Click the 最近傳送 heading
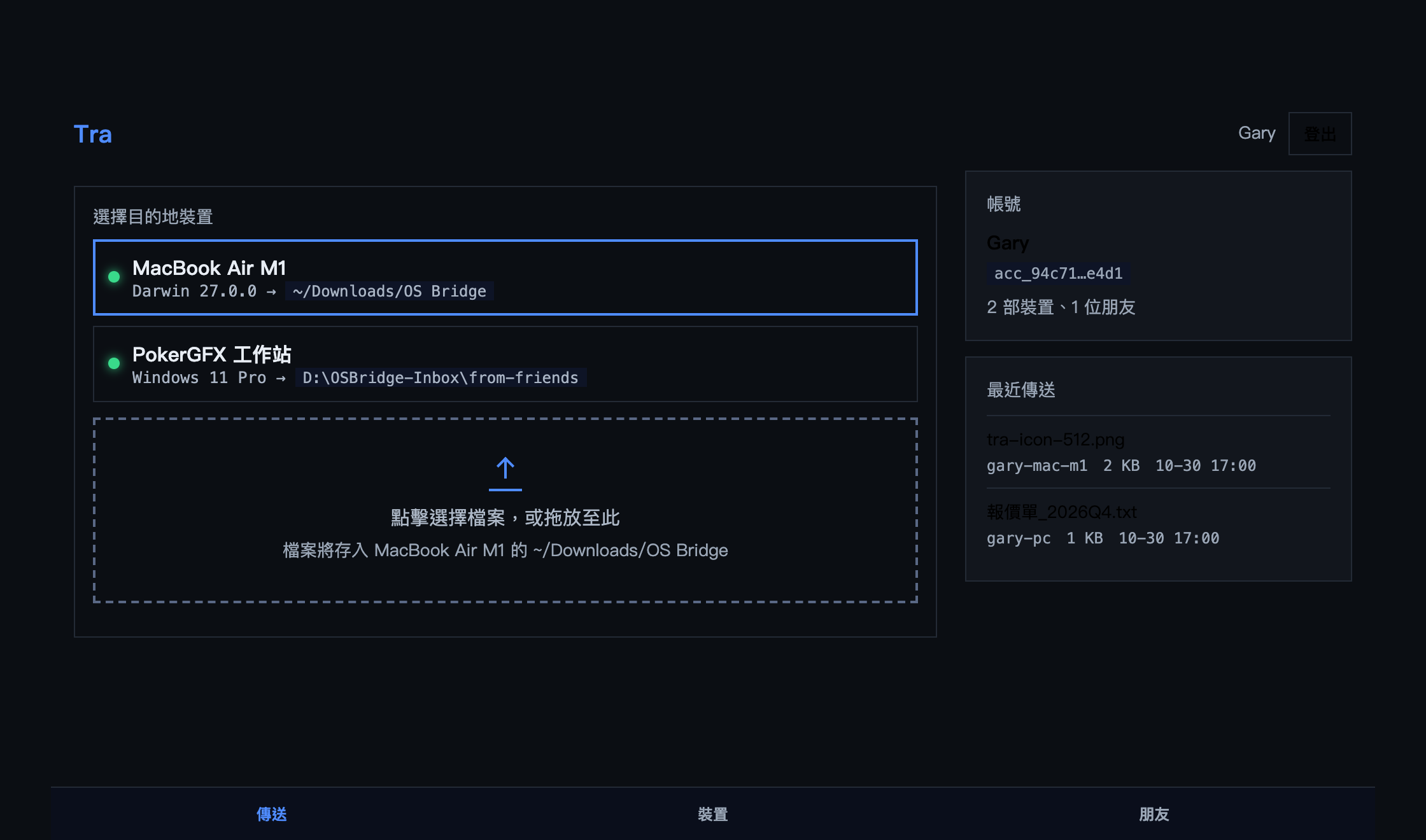Viewport: 1426px width, 840px height. click(x=1021, y=390)
